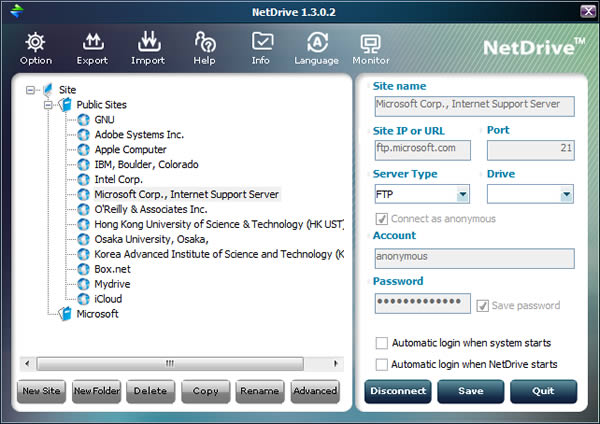
Task: Click the Disconnect button
Action: coord(397,391)
